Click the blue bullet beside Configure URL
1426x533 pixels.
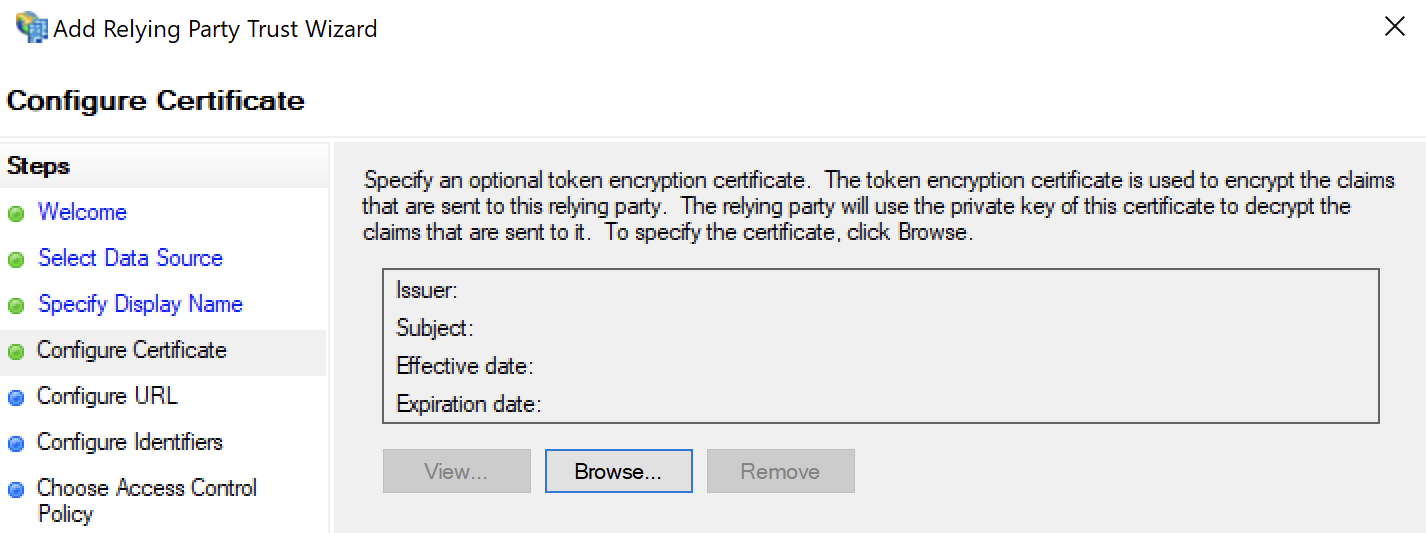coord(16,398)
